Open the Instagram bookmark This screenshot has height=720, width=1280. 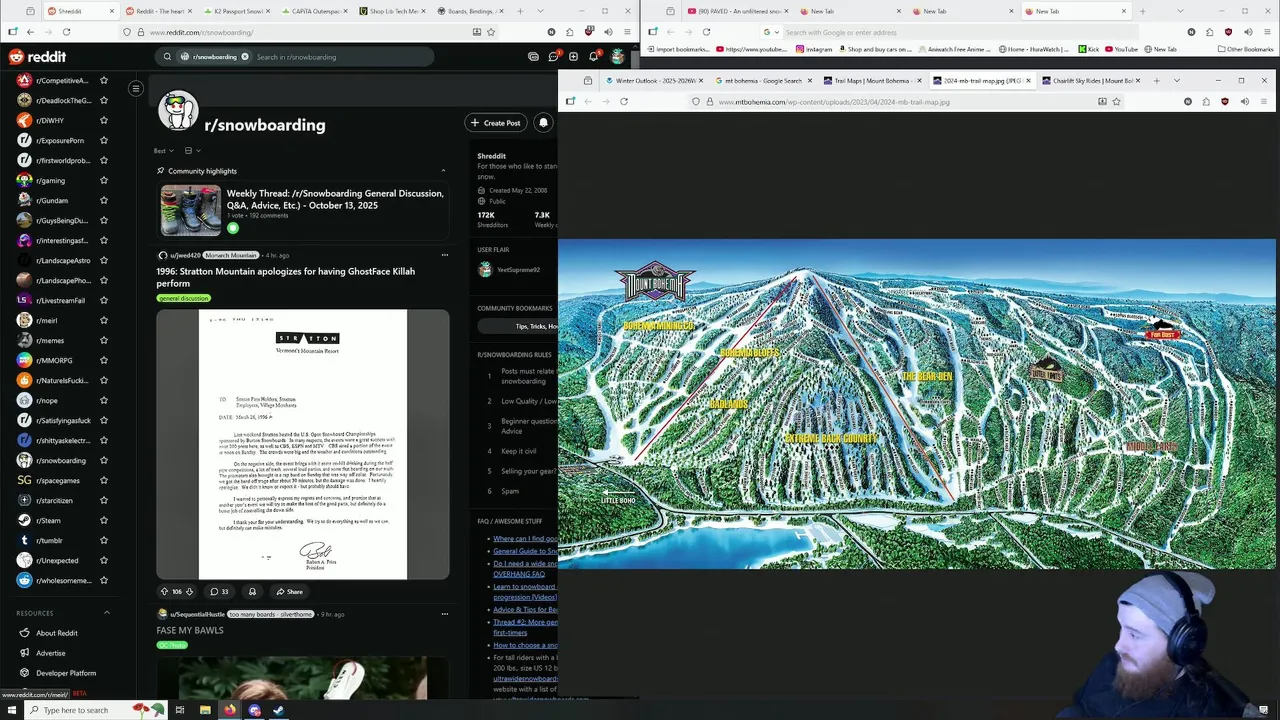click(814, 49)
